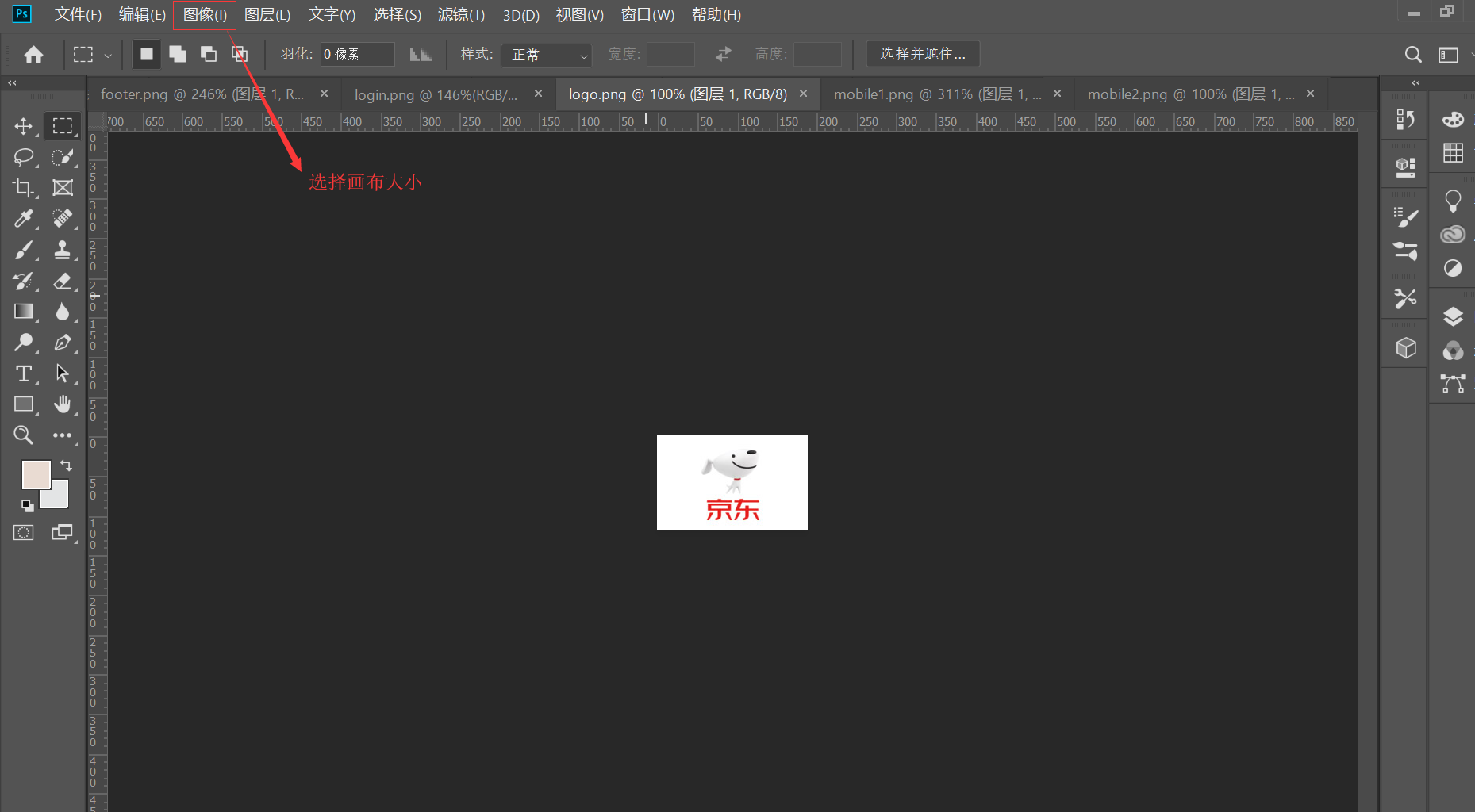Image resolution: width=1475 pixels, height=812 pixels.
Task: Open the Swatches grid panel icon
Action: click(x=1453, y=153)
